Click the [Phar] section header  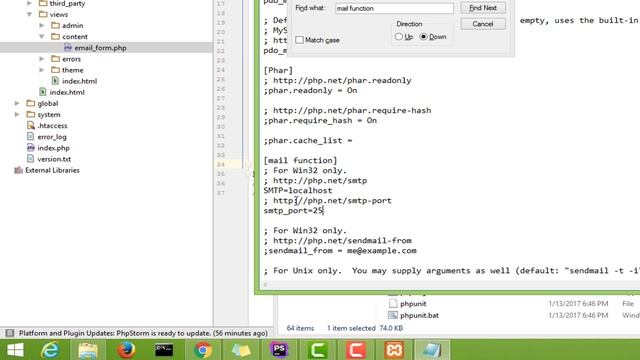[x=278, y=71]
